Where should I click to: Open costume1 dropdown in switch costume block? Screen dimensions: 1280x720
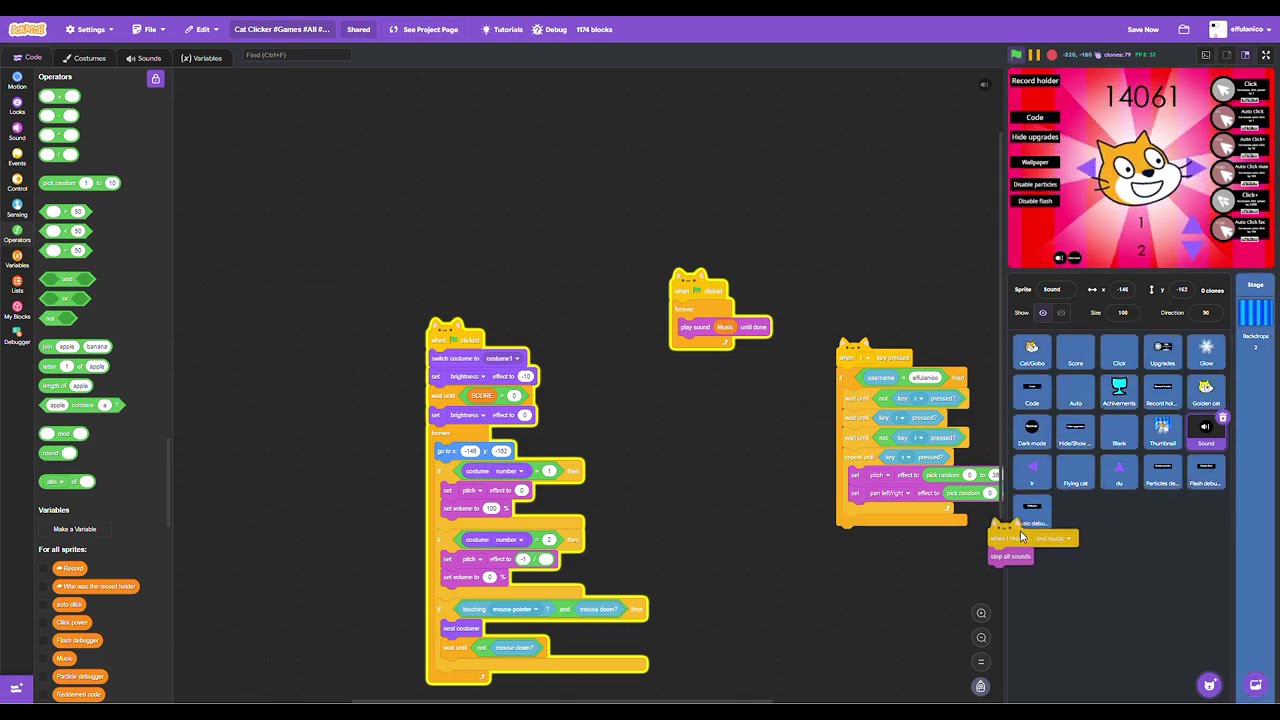[x=502, y=358]
